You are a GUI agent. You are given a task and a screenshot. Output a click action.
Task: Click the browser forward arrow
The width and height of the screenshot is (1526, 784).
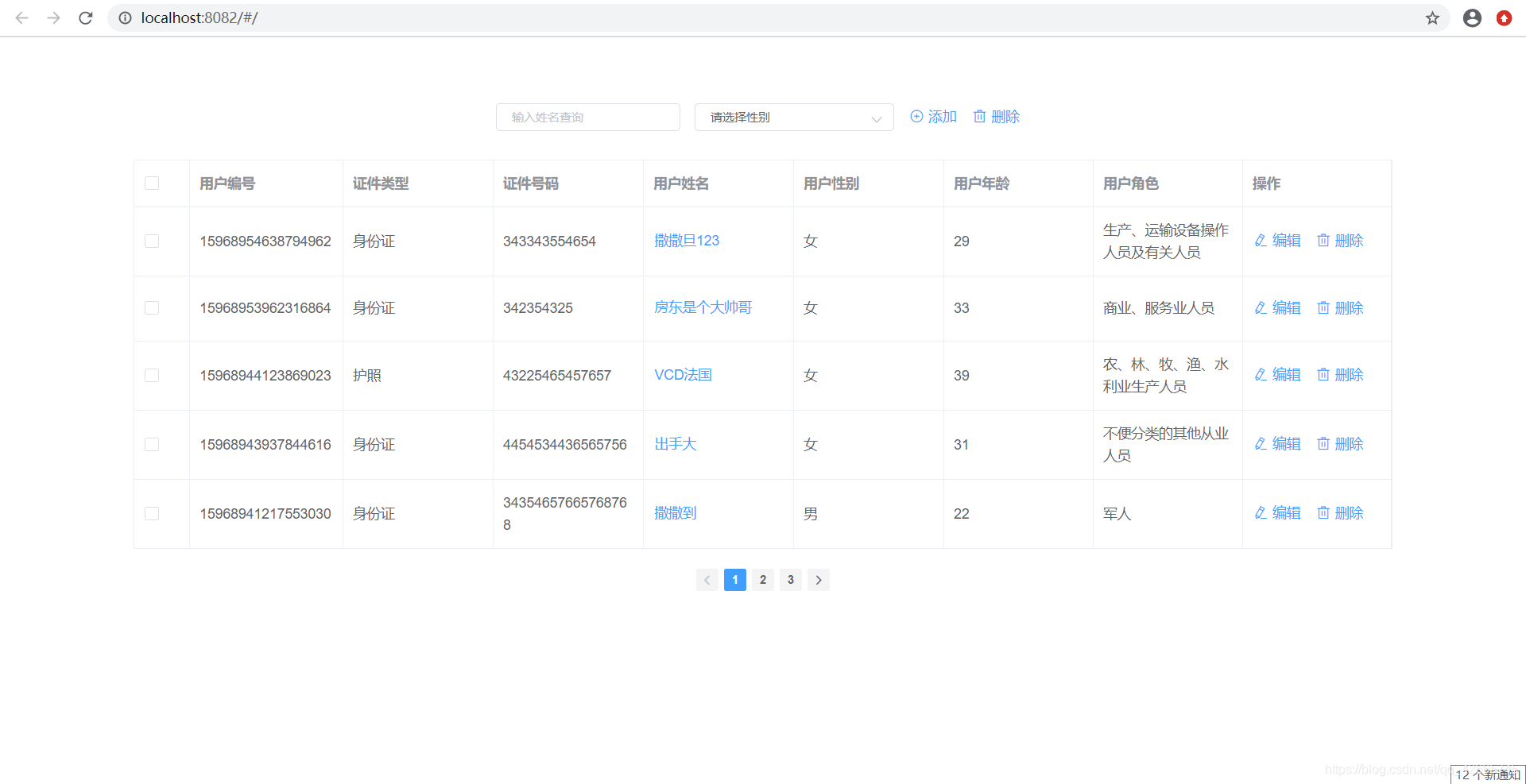click(53, 17)
